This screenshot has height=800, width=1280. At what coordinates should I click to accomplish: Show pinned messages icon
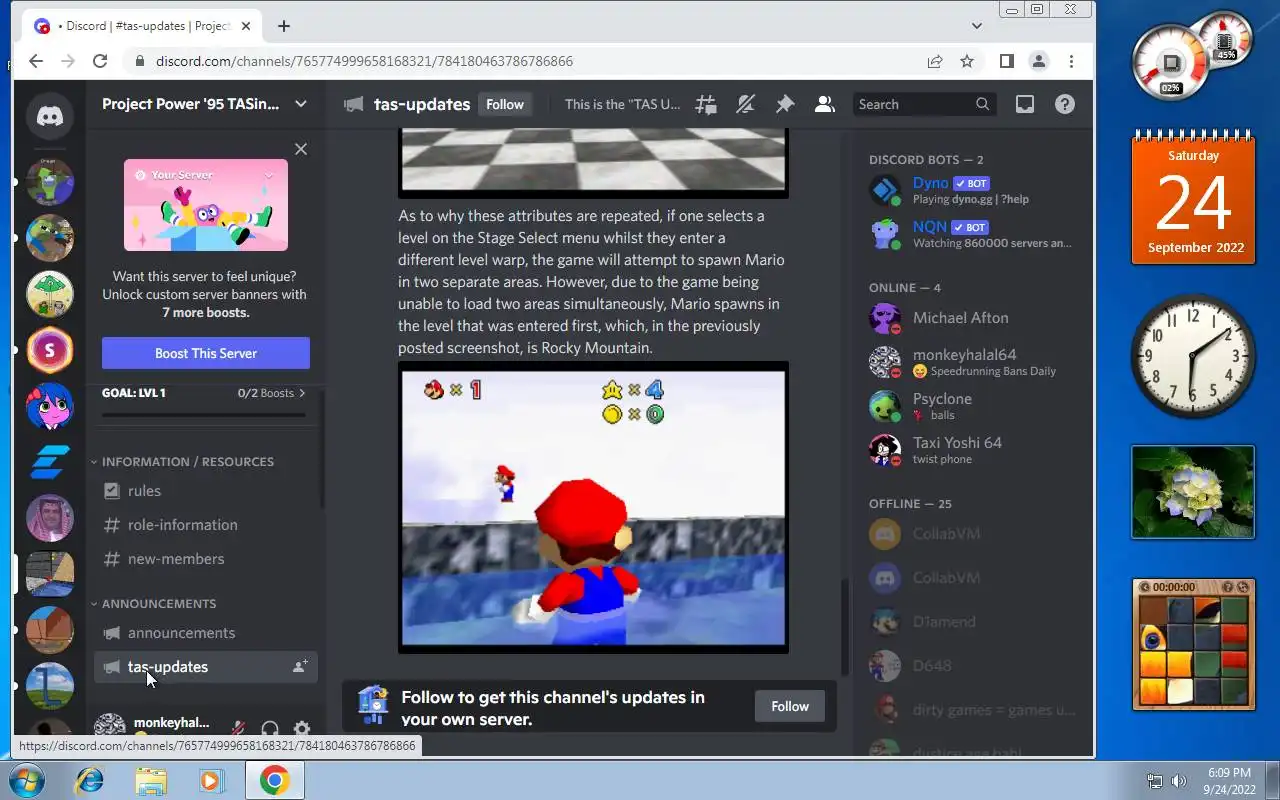tap(785, 104)
